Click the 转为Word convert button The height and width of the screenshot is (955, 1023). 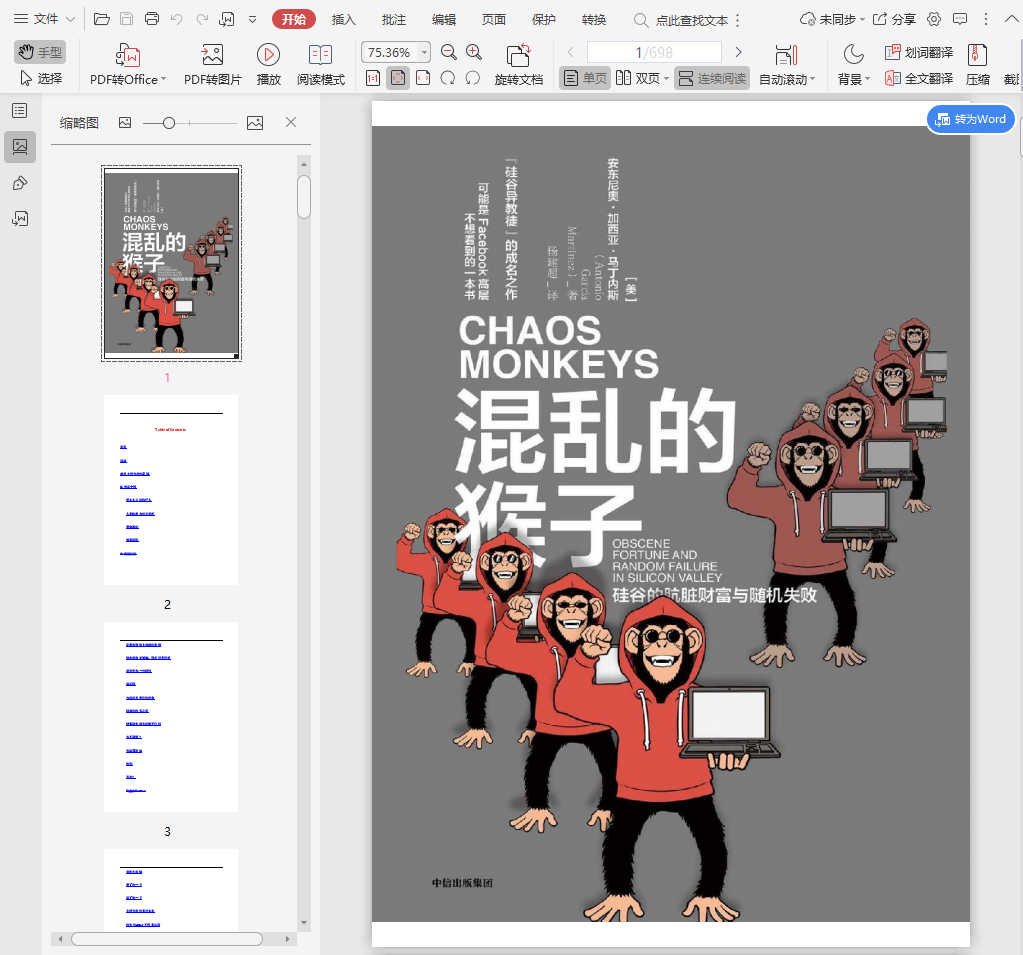(971, 119)
